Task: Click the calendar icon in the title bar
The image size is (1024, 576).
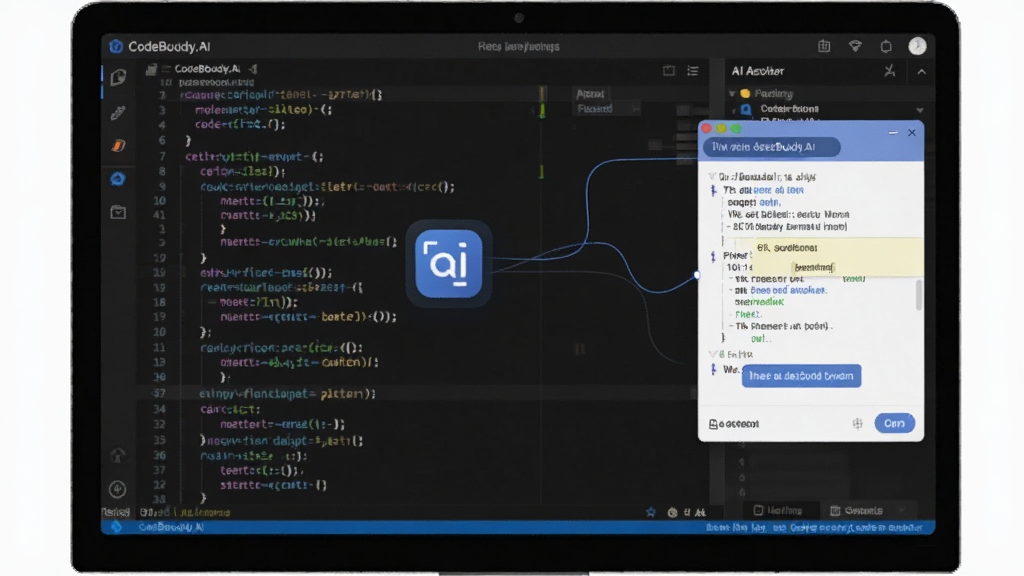Action: click(824, 46)
